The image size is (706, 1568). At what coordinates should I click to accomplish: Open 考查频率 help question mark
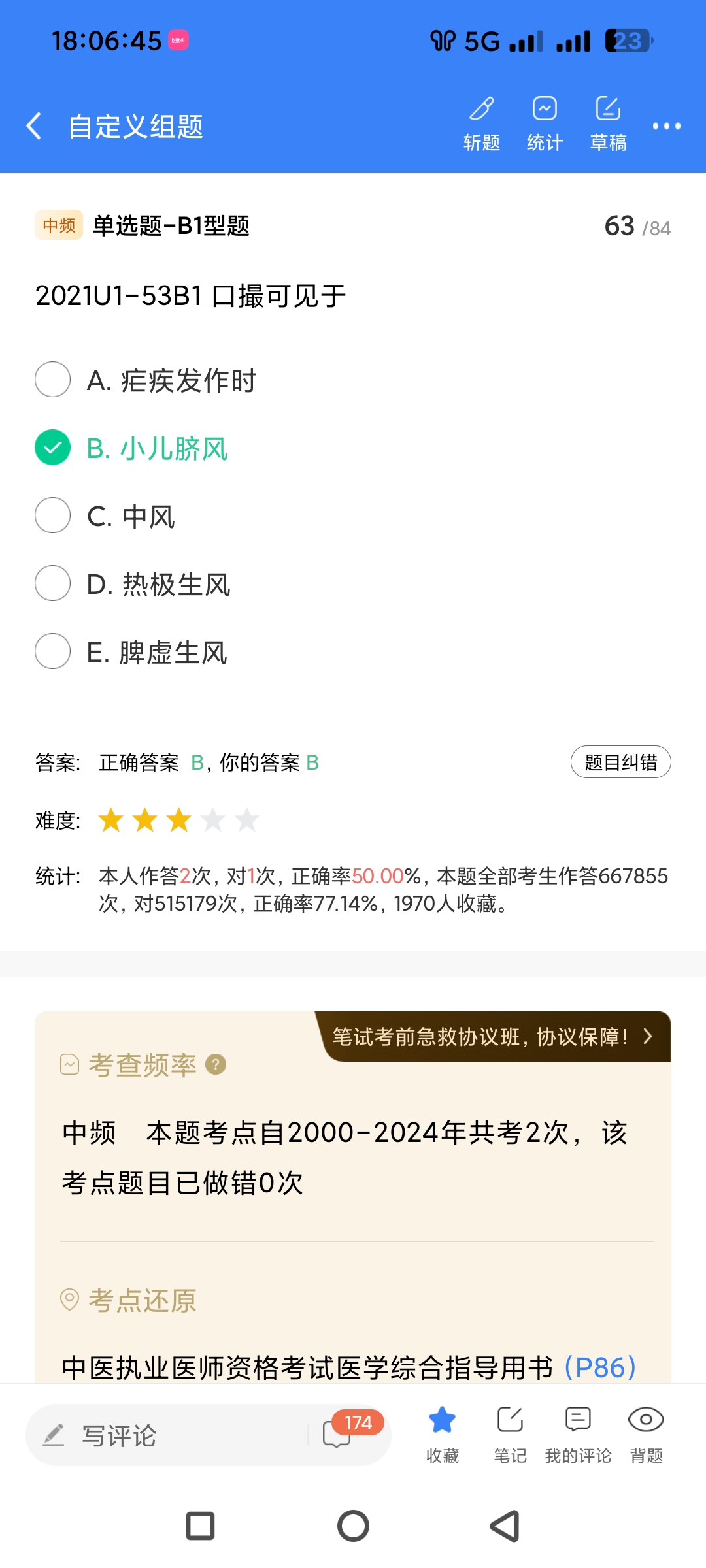click(x=216, y=1065)
